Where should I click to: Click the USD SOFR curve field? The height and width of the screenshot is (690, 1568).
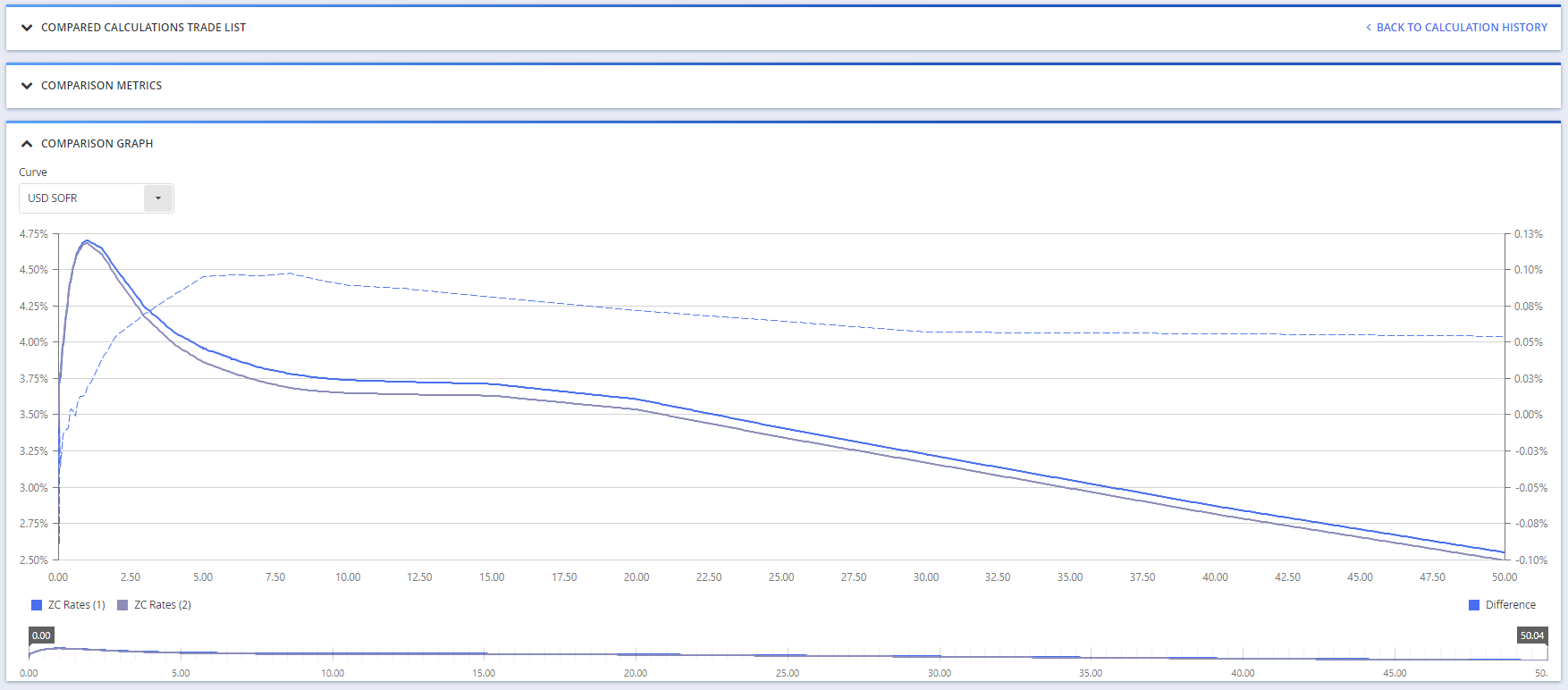82,198
